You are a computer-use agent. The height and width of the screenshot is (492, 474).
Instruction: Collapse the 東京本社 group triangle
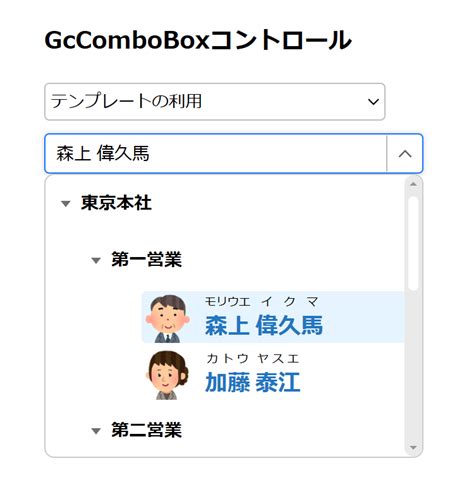66,203
